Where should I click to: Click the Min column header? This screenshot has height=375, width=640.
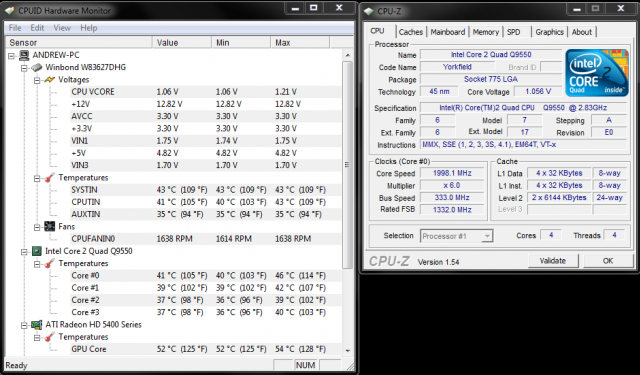tap(241, 42)
